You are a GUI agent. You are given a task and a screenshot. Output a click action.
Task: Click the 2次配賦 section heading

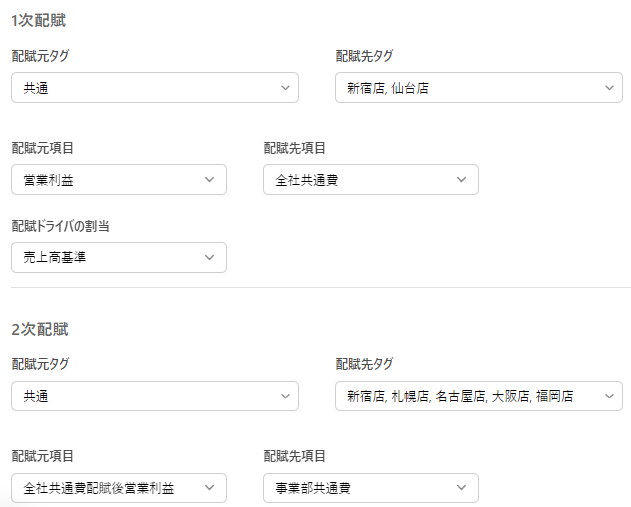pyautogui.click(x=40, y=329)
